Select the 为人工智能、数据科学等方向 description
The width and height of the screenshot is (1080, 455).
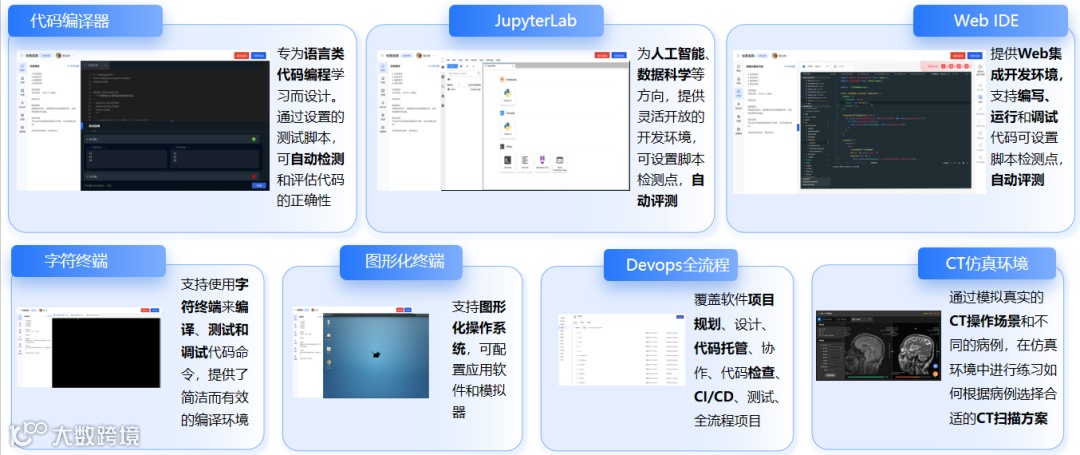pyautogui.click(x=675, y=127)
